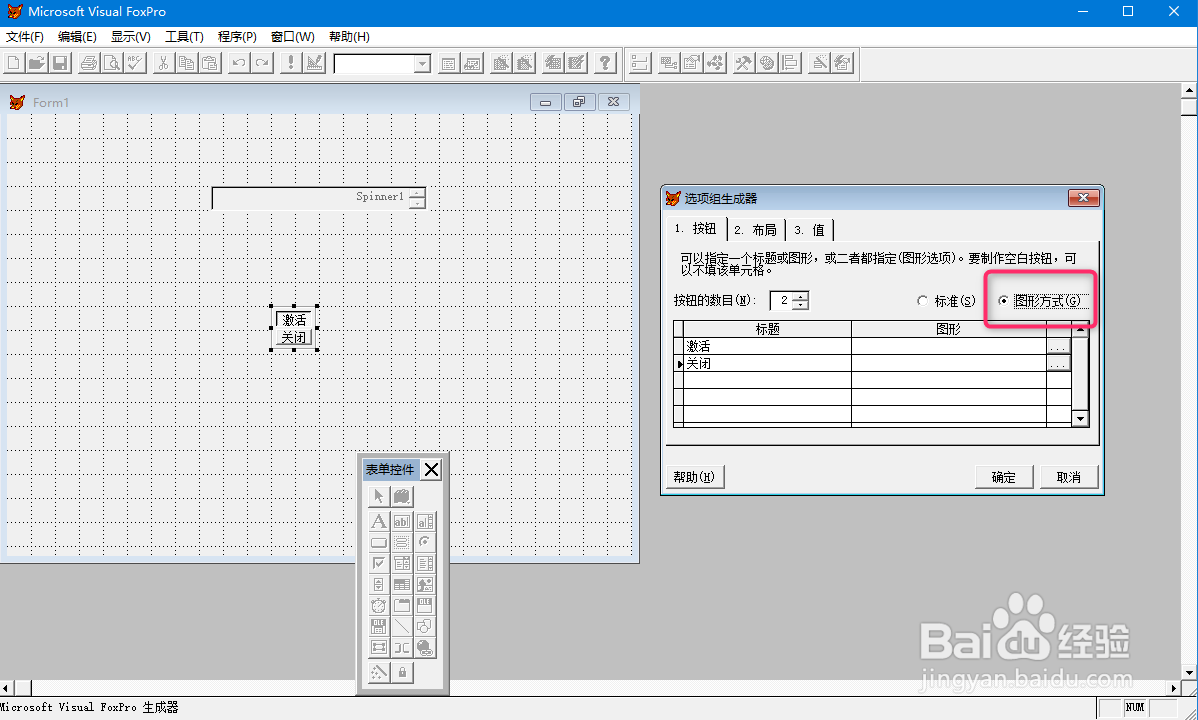Click Spinner1 up arrow on Form1

[416, 193]
